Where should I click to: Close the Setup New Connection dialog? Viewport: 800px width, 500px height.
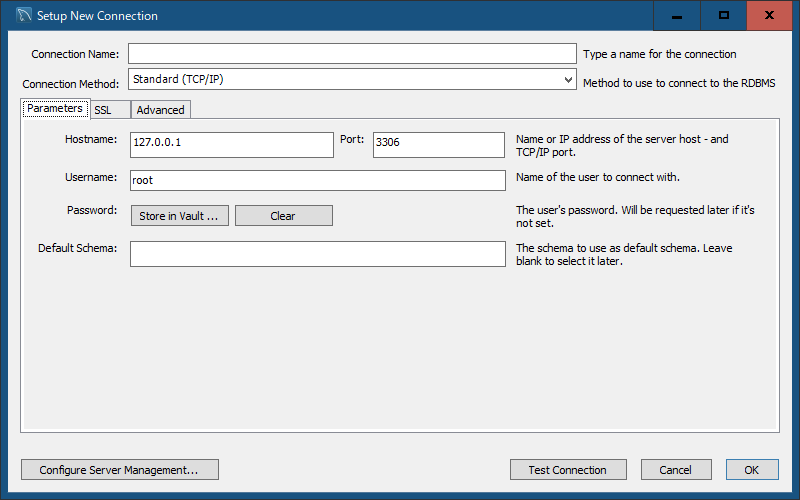(x=769, y=15)
